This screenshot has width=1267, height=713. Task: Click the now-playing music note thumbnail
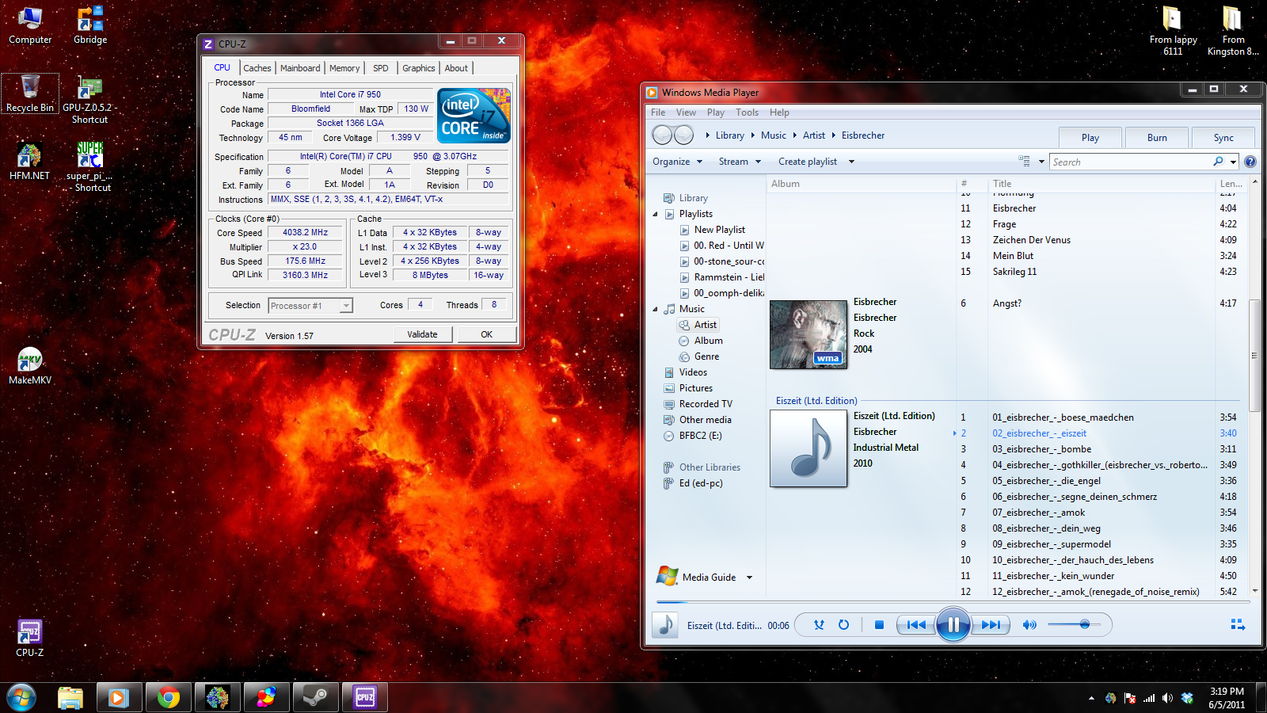click(665, 625)
